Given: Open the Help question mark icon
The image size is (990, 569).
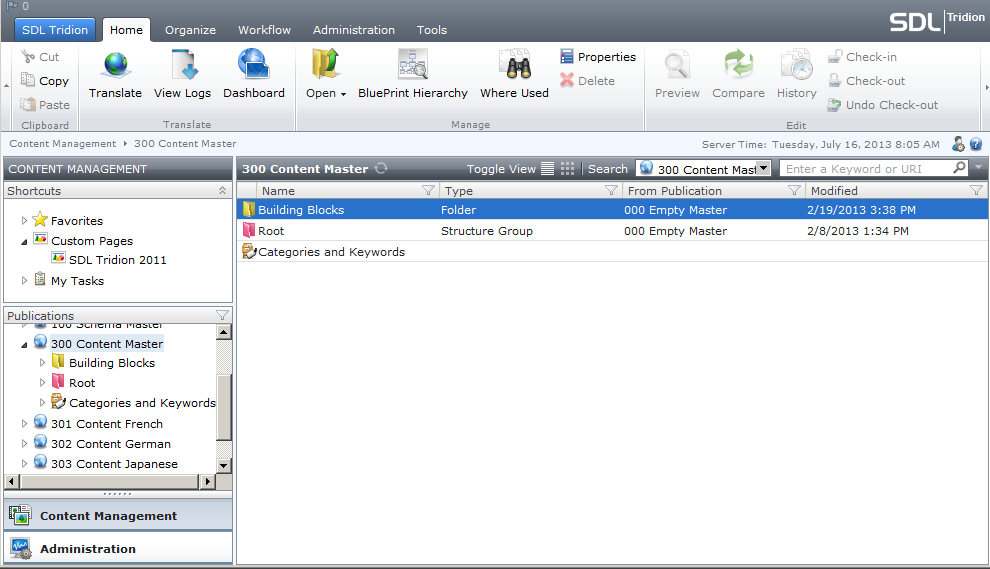Looking at the screenshot, I should [x=976, y=144].
